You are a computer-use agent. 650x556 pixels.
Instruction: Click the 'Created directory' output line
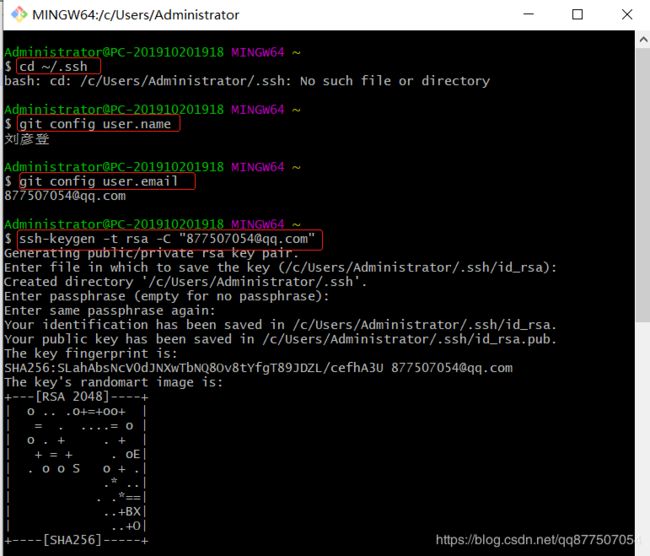click(186, 282)
